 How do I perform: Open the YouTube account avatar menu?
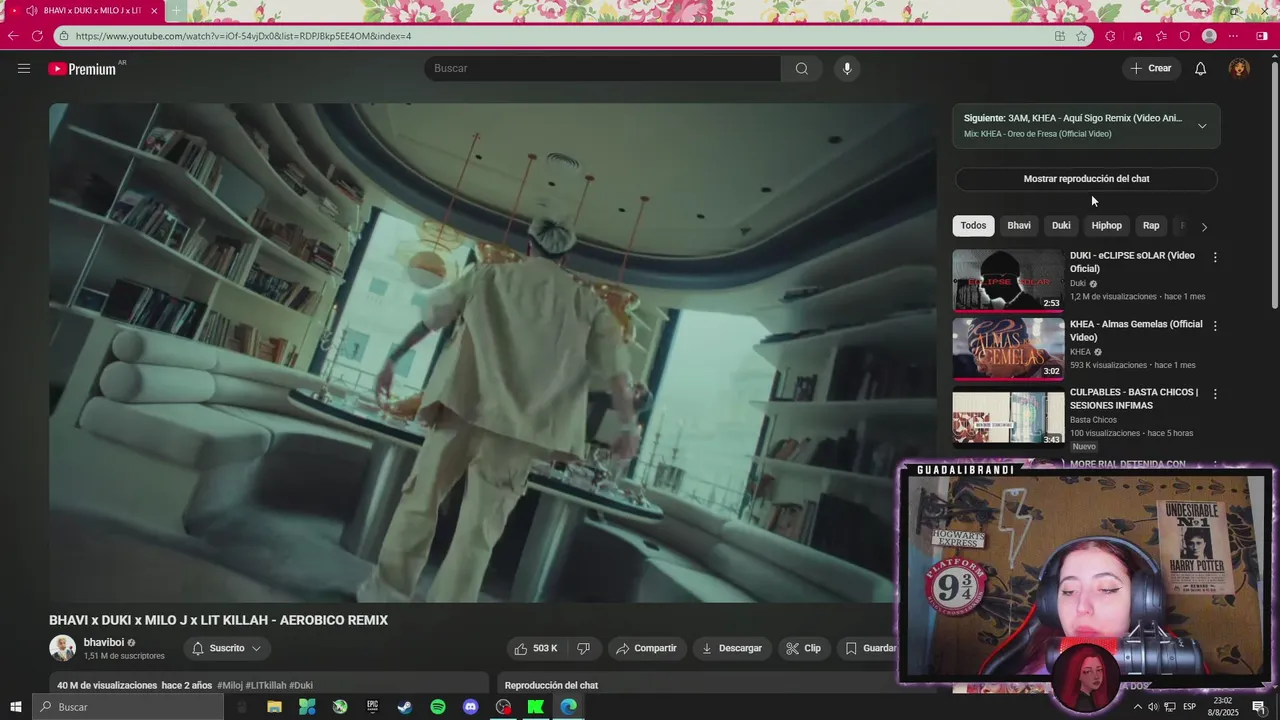[1239, 68]
